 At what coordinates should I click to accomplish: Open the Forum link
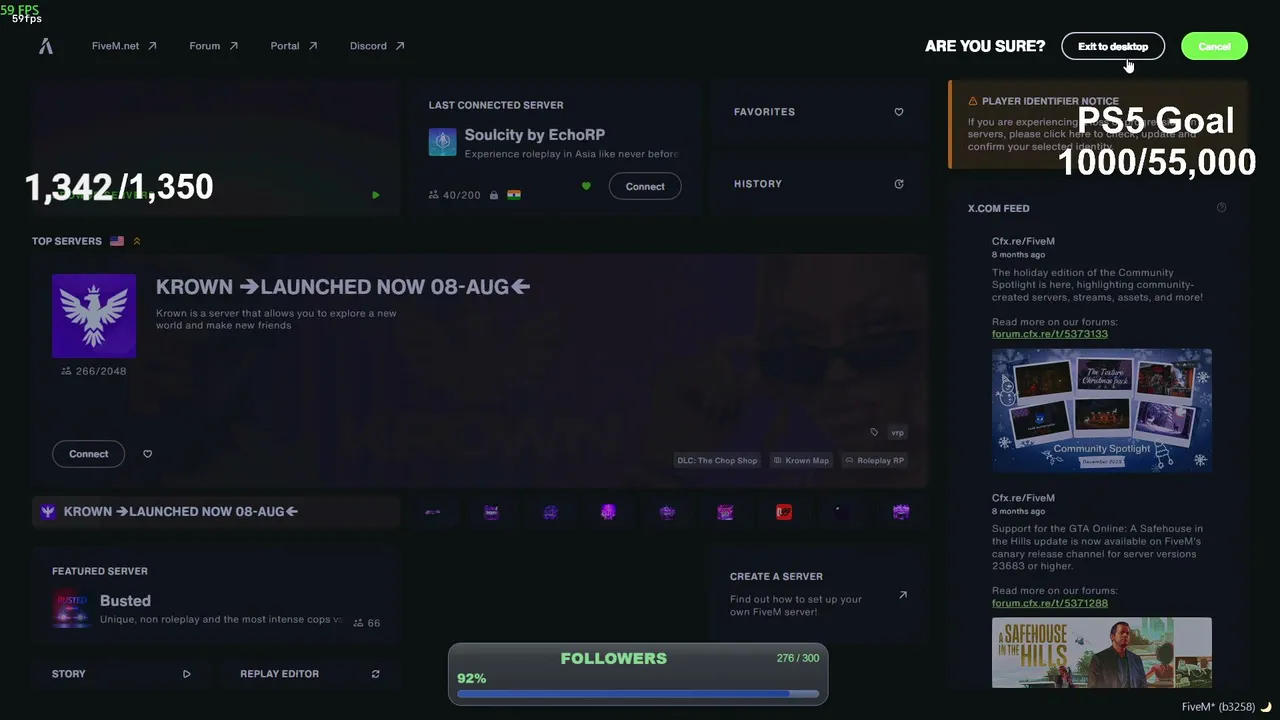pos(214,46)
